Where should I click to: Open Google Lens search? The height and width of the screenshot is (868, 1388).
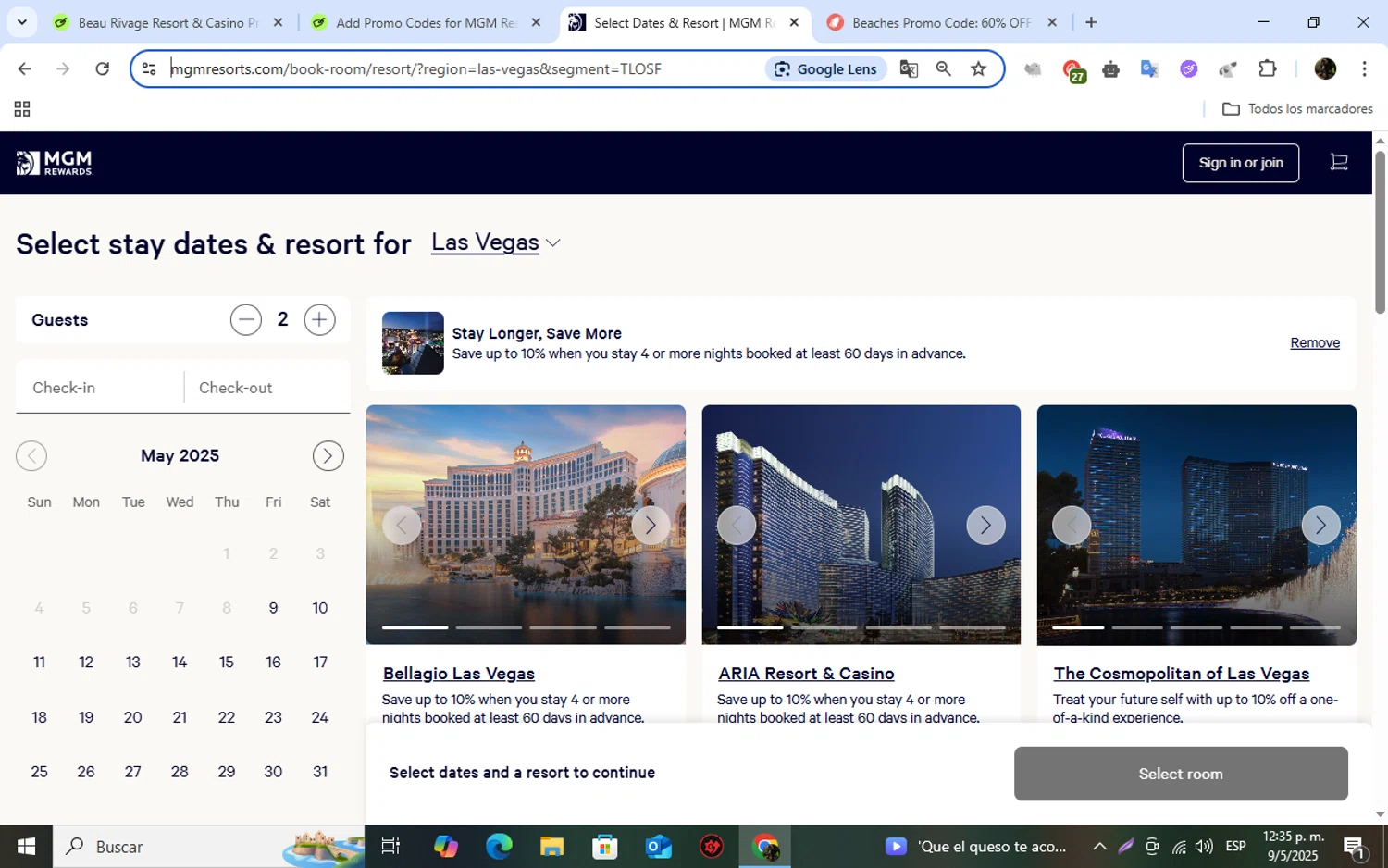pyautogui.click(x=825, y=68)
